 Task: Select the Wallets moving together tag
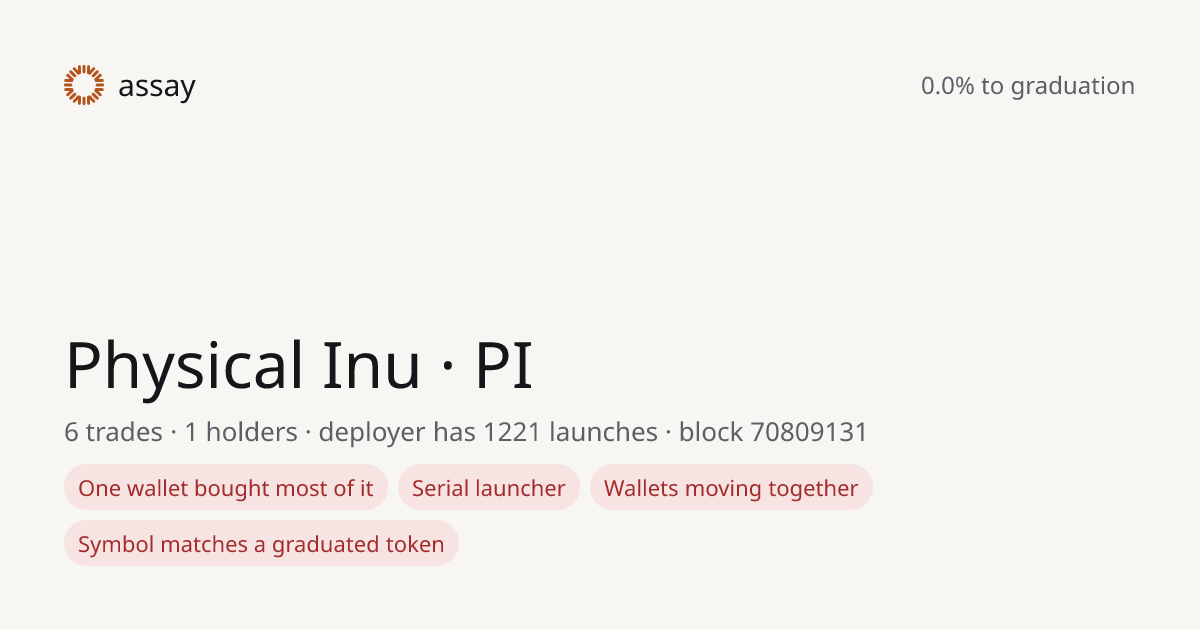click(731, 488)
